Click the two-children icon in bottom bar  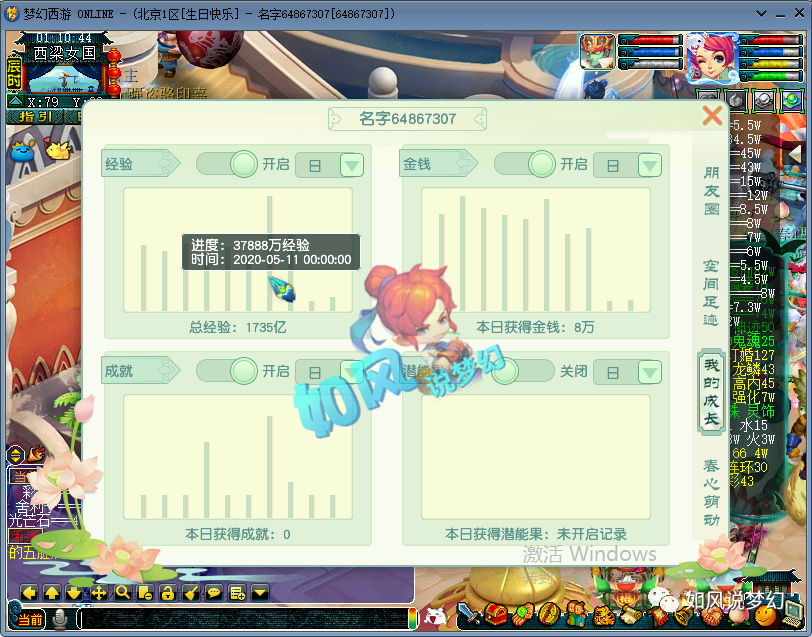[x=576, y=615]
